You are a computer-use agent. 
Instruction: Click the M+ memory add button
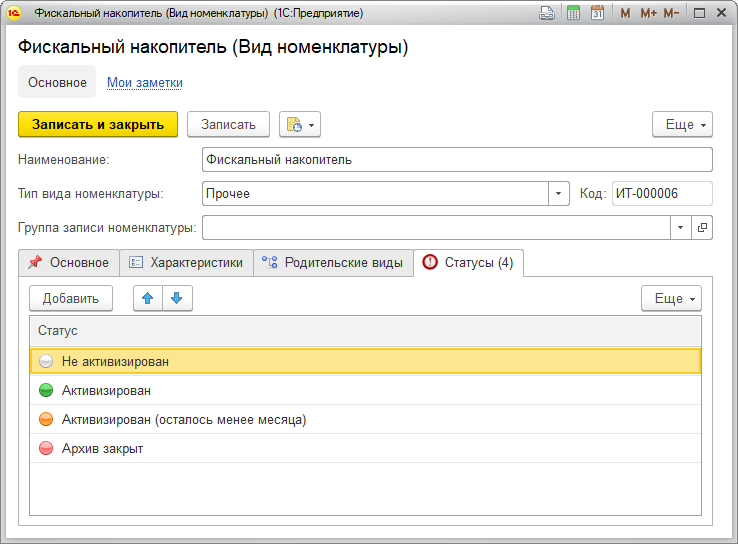[649, 13]
